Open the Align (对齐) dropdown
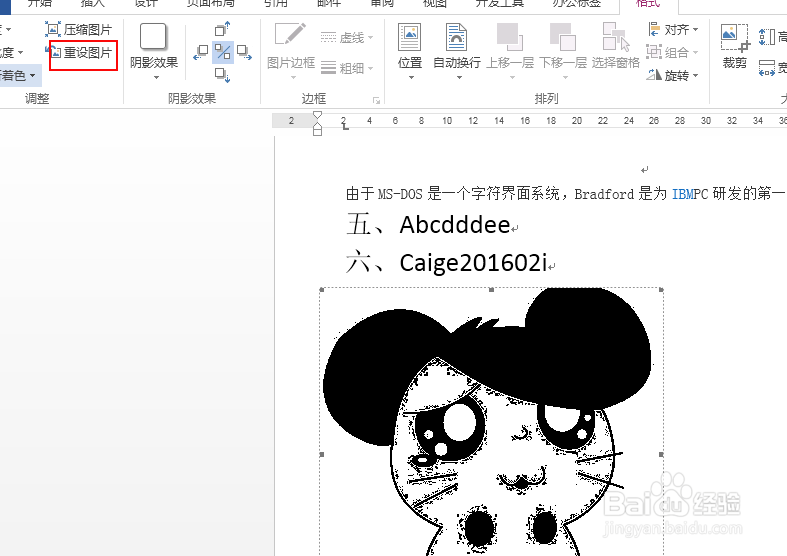The height and width of the screenshot is (556, 787). click(x=673, y=30)
